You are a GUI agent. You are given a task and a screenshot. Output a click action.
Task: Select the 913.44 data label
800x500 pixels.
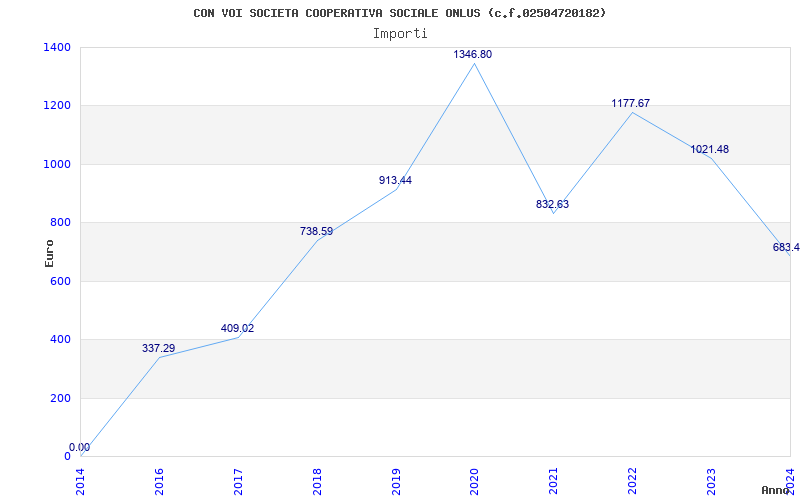tap(395, 180)
